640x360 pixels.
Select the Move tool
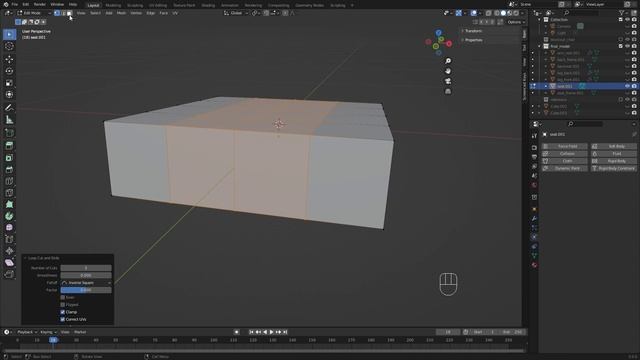point(9,59)
